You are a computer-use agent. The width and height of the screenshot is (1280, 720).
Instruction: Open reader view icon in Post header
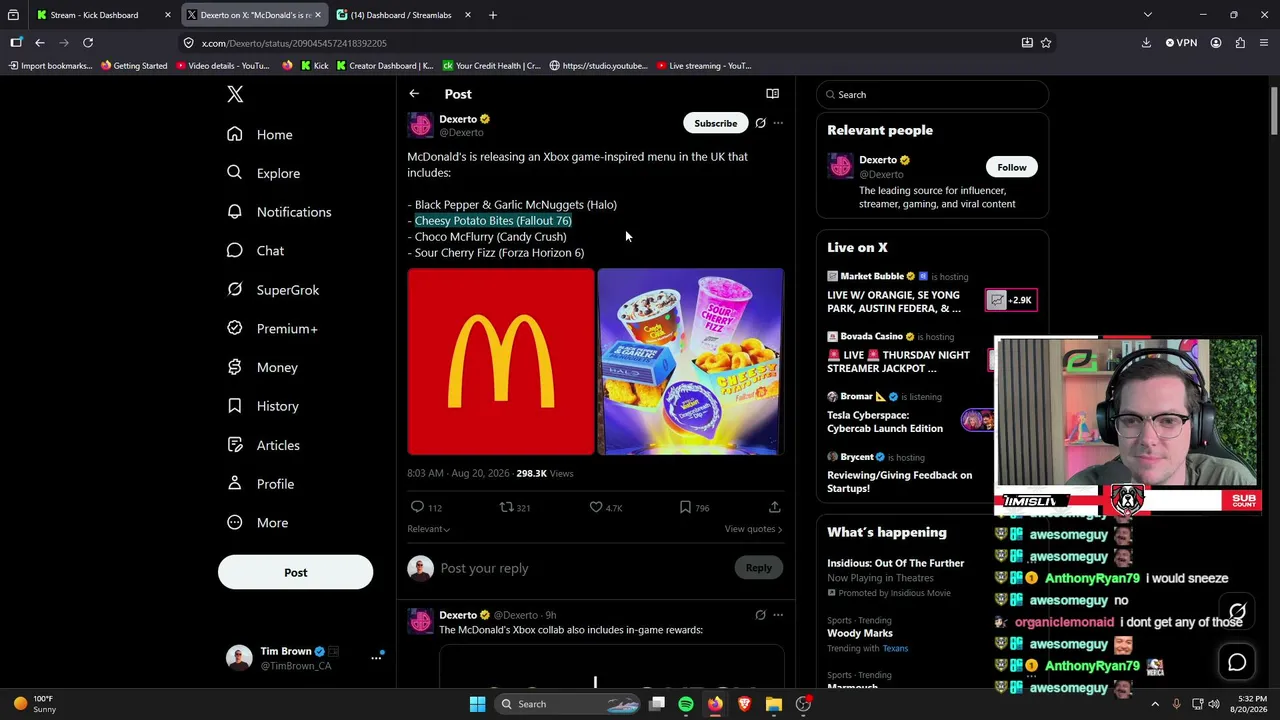click(773, 94)
